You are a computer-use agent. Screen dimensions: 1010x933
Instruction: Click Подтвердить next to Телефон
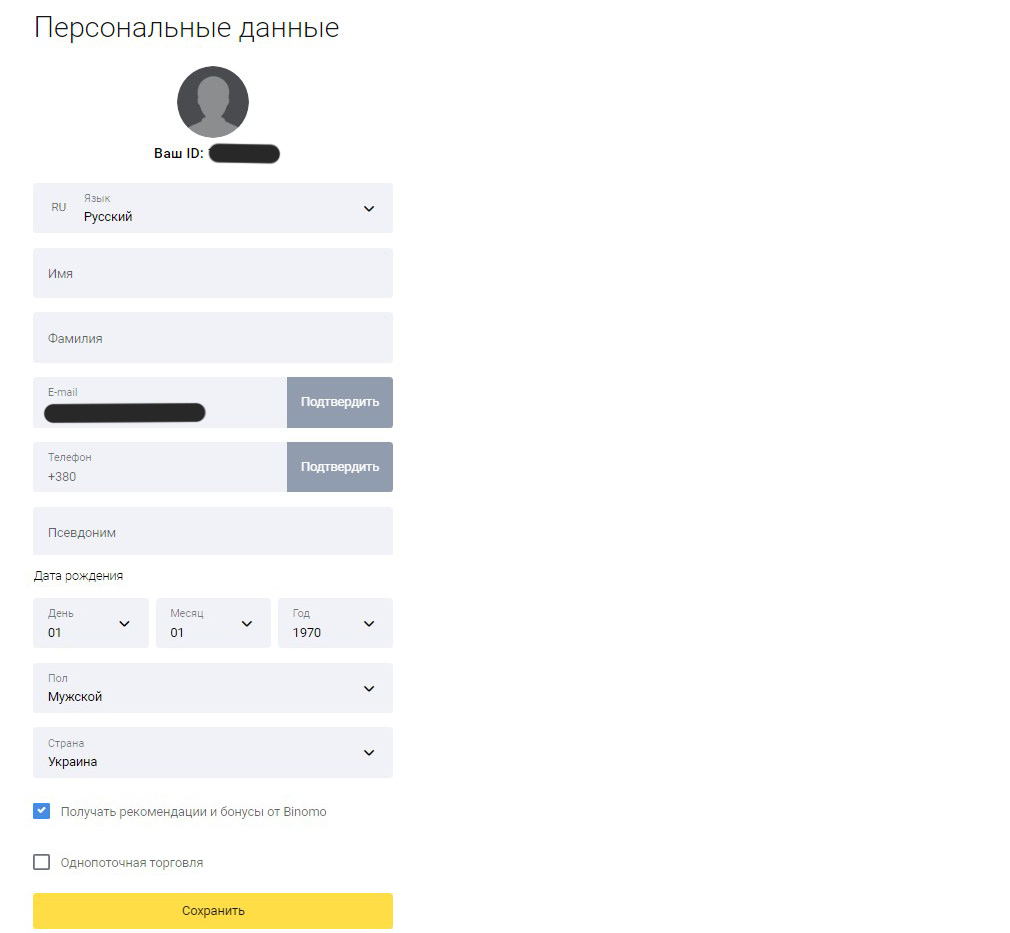[339, 467]
